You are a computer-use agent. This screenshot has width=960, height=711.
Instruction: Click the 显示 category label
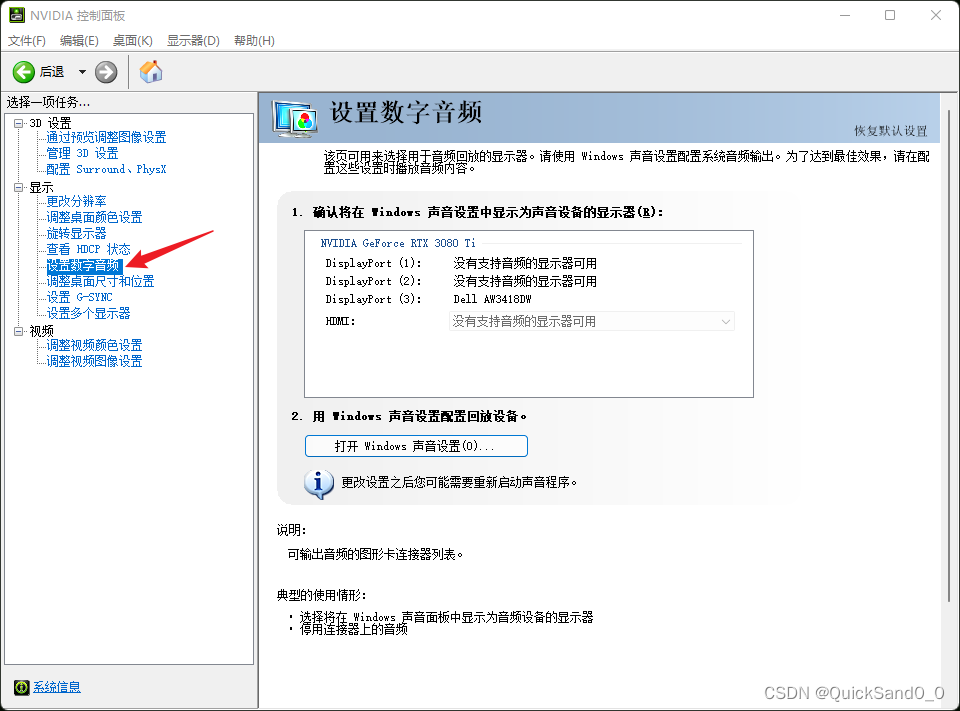click(x=42, y=187)
